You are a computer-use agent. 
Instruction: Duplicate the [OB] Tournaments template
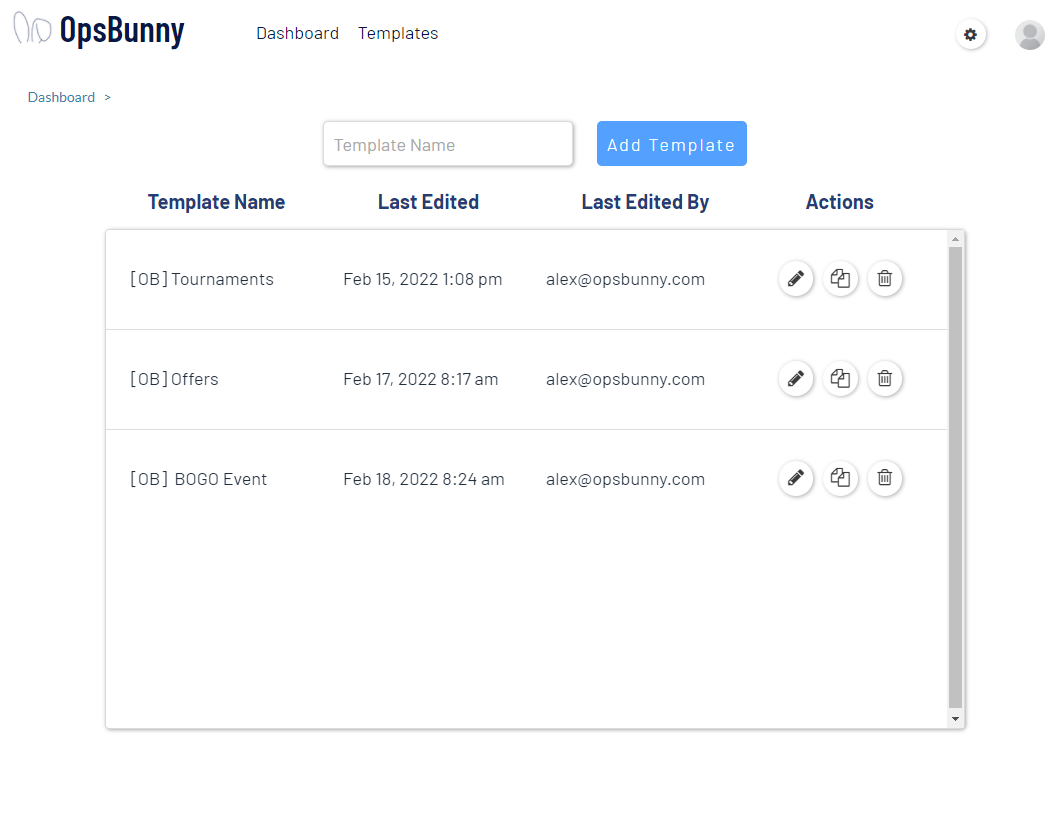[x=840, y=278]
